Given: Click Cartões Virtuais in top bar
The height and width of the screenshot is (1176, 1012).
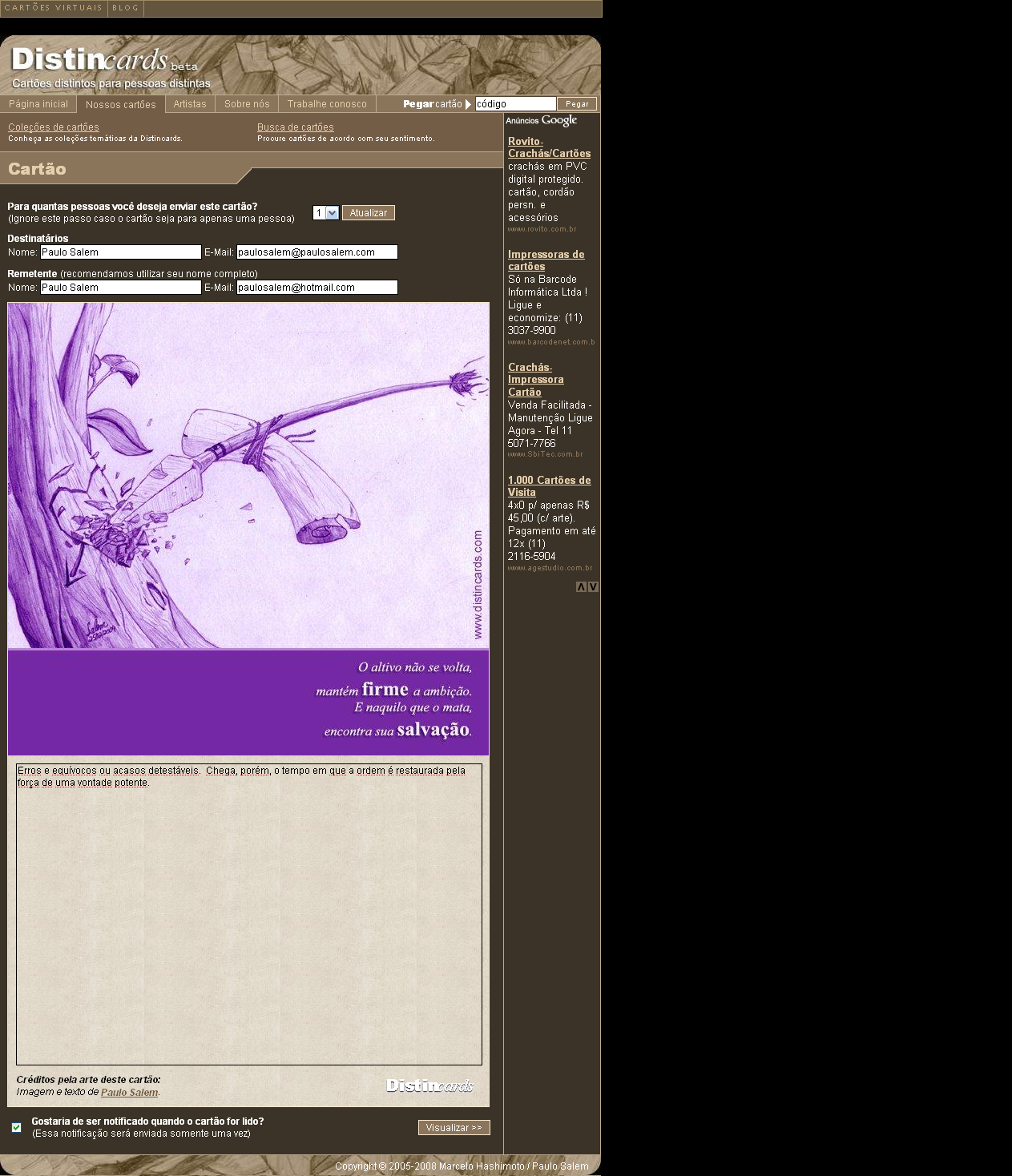Looking at the screenshot, I should [54, 8].
